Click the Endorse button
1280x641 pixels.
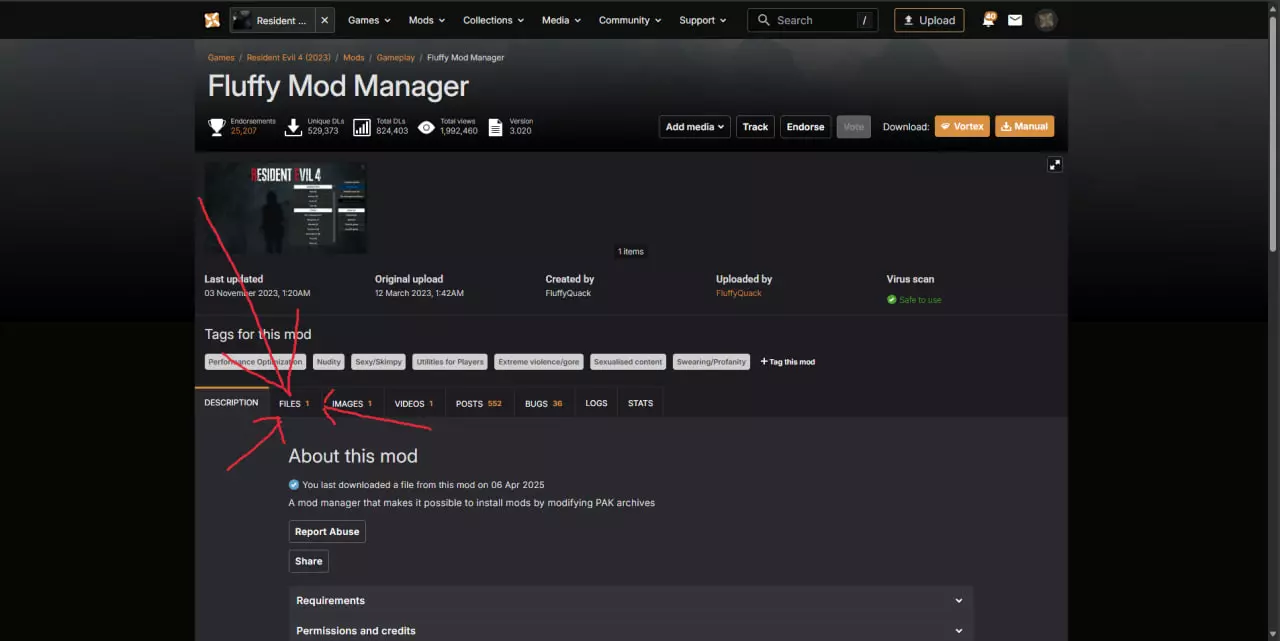coord(805,127)
